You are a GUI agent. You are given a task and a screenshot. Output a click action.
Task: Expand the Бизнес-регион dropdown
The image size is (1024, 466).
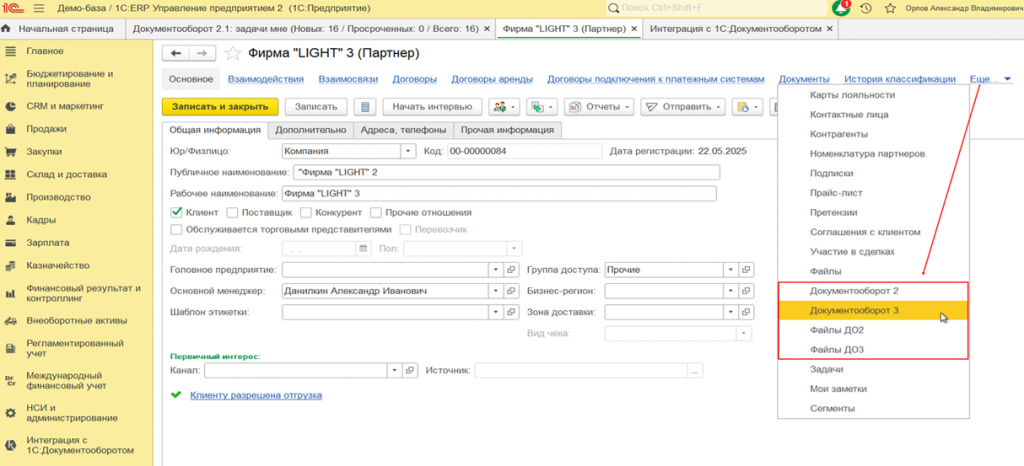click(731, 291)
